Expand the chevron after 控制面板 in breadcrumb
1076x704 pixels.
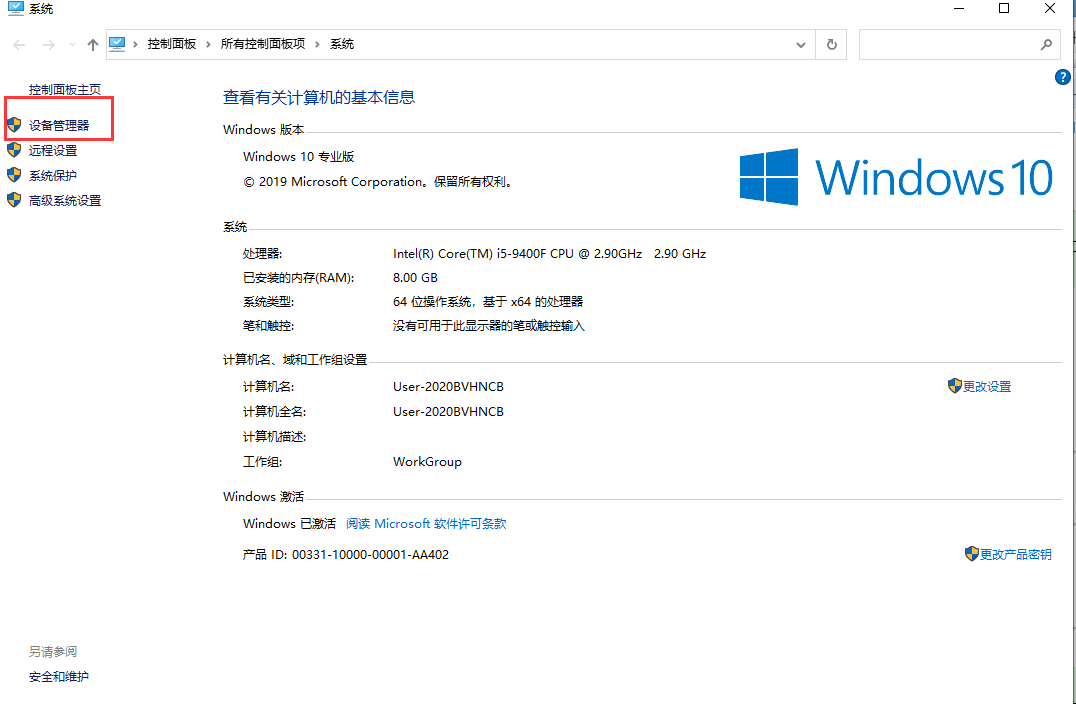(209, 45)
